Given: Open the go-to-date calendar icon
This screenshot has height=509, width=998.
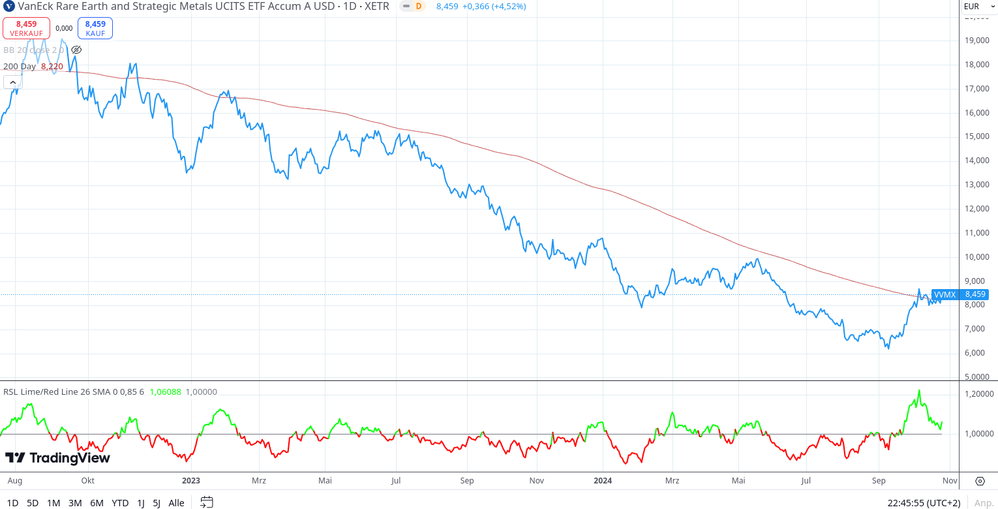Looking at the screenshot, I should [x=206, y=503].
